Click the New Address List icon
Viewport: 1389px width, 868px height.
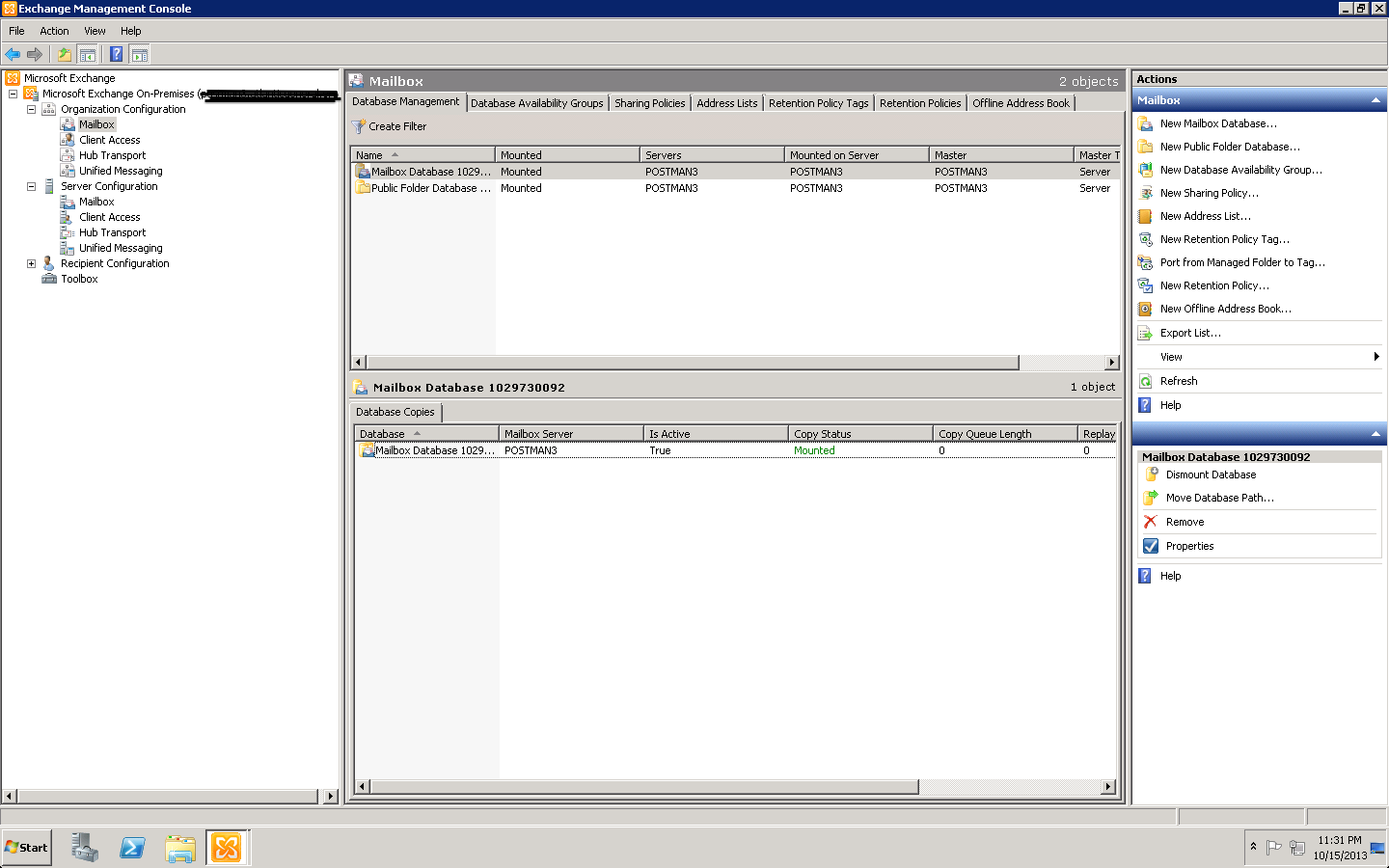click(1145, 216)
